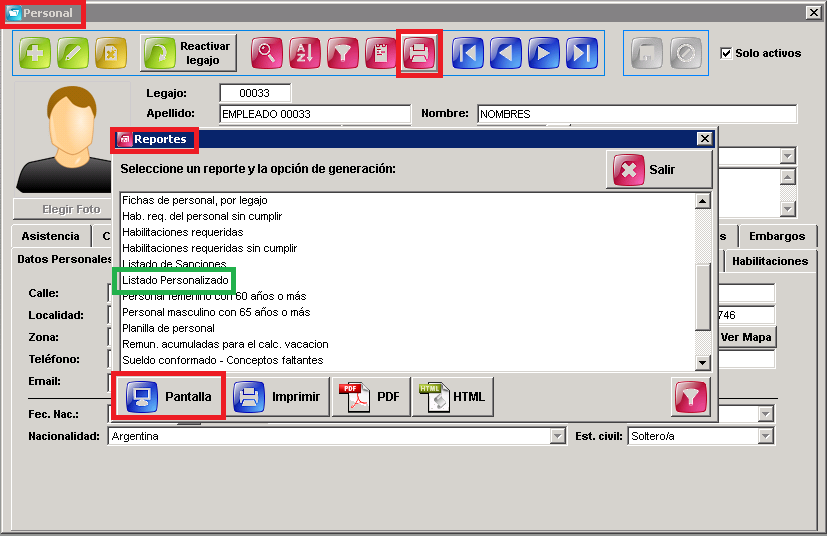Click the green add new record icon
The height and width of the screenshot is (536, 827).
point(35,53)
